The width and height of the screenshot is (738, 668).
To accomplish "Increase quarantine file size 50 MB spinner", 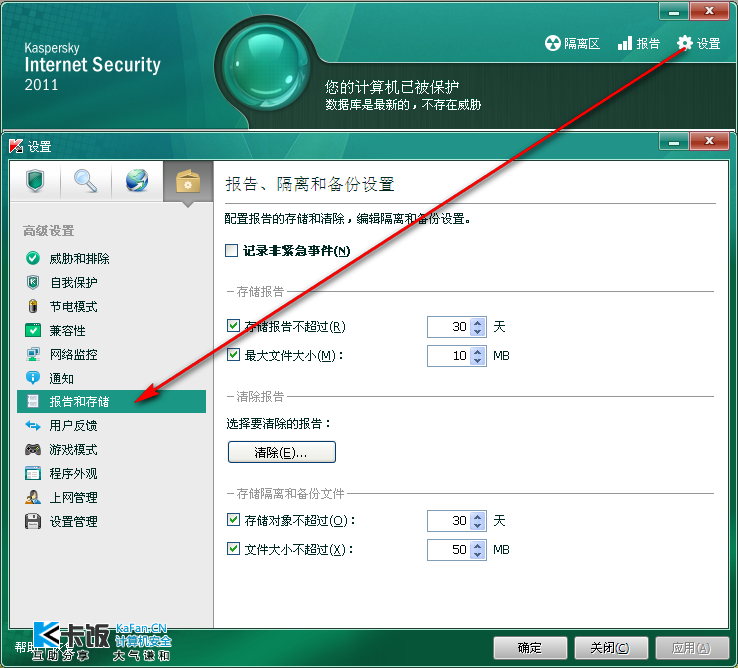I will 478,545.
